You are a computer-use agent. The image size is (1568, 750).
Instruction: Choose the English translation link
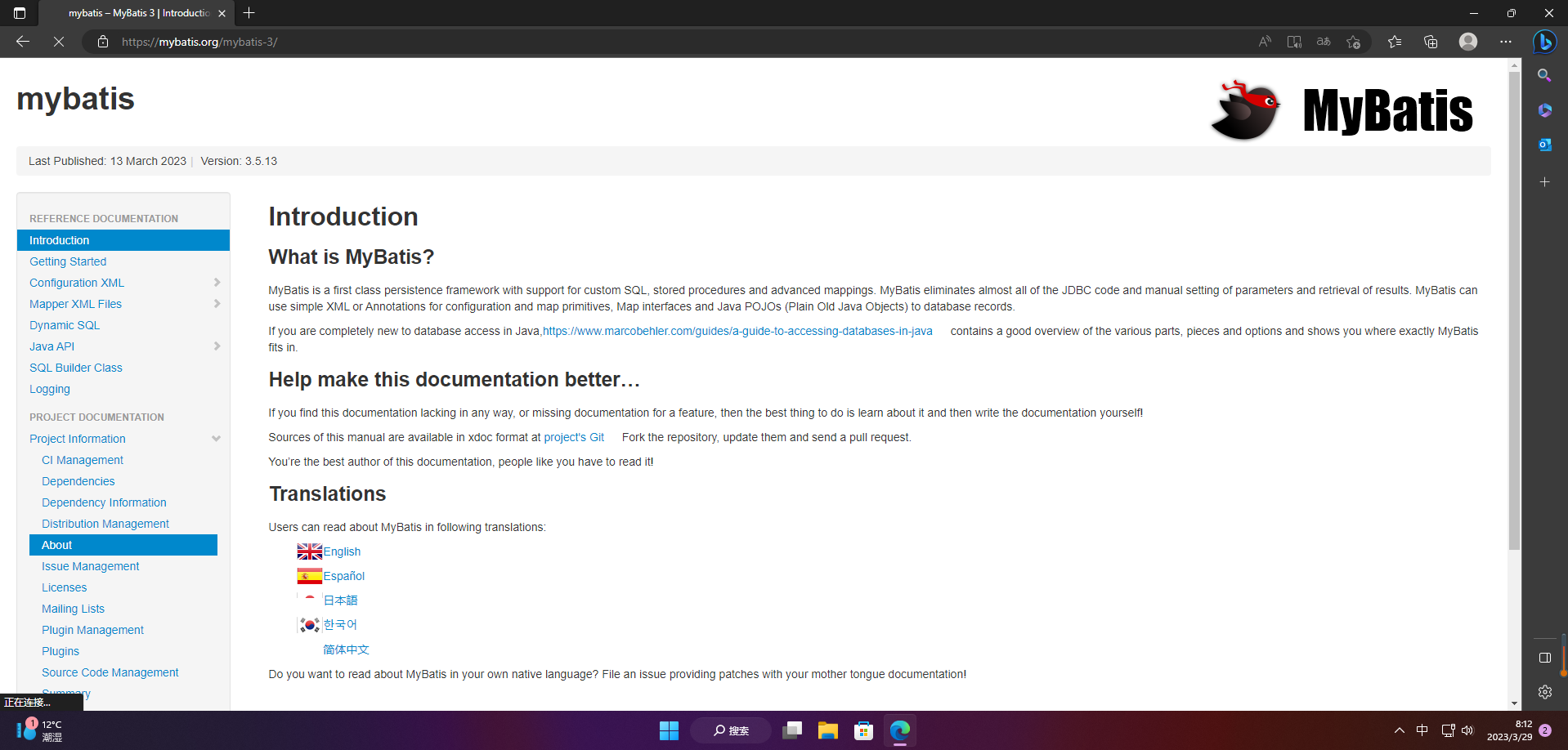(x=342, y=551)
